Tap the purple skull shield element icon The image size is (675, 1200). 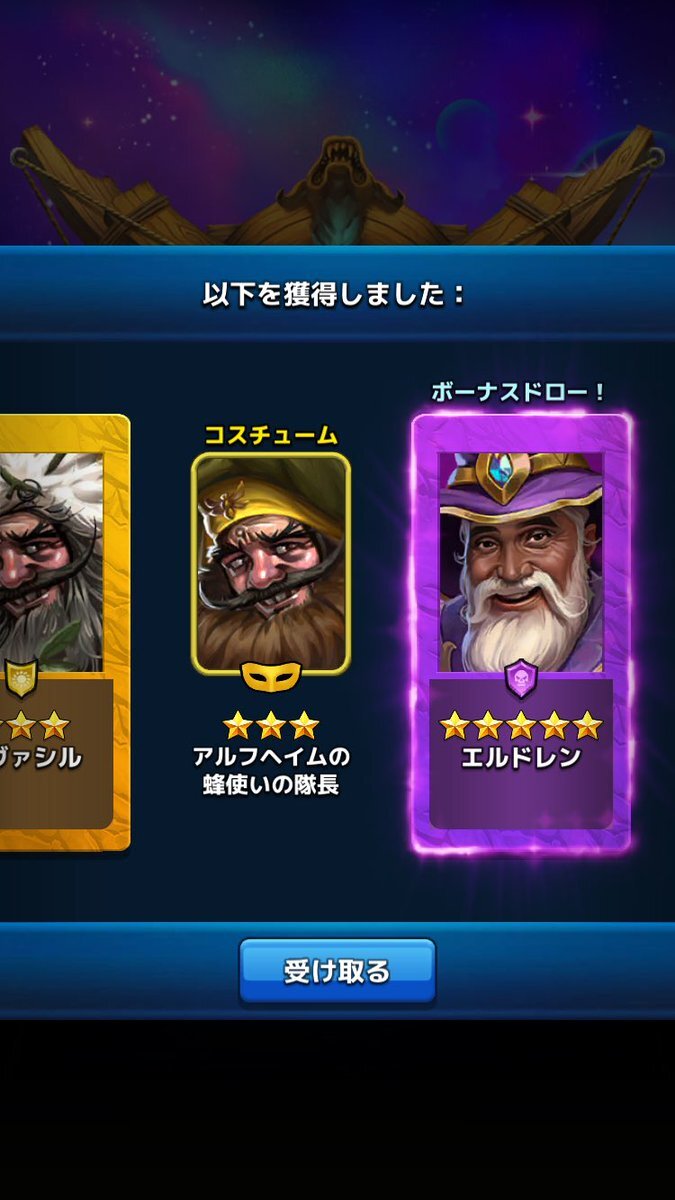tap(521, 678)
